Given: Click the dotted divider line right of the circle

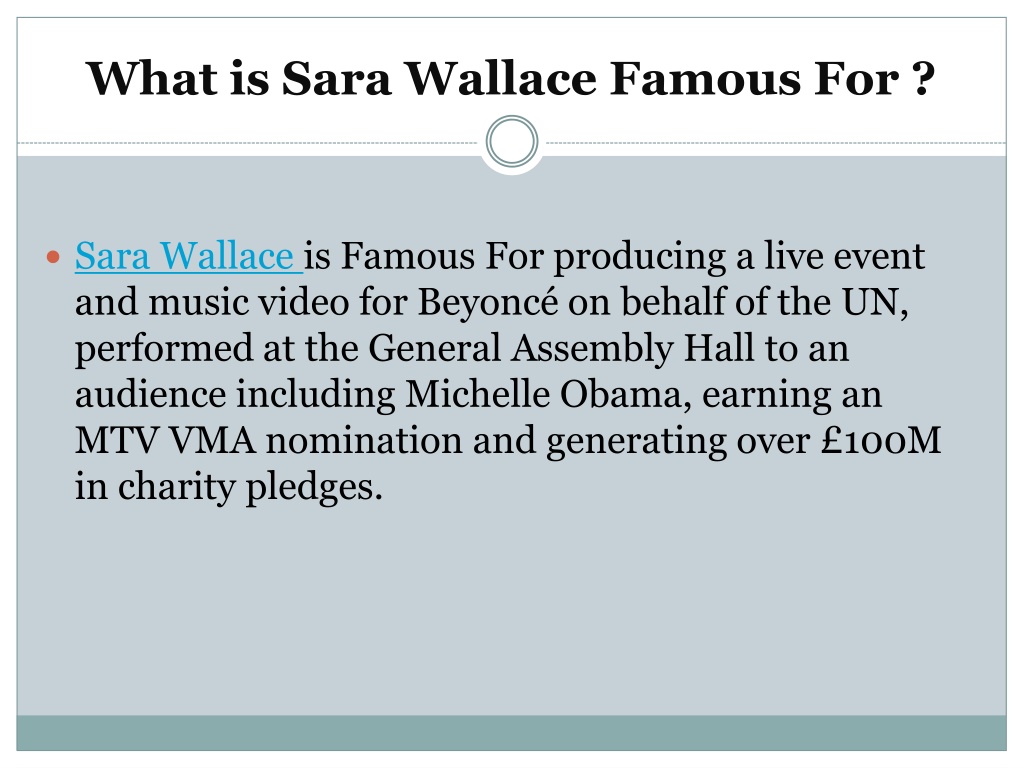Looking at the screenshot, I should tap(775, 142).
